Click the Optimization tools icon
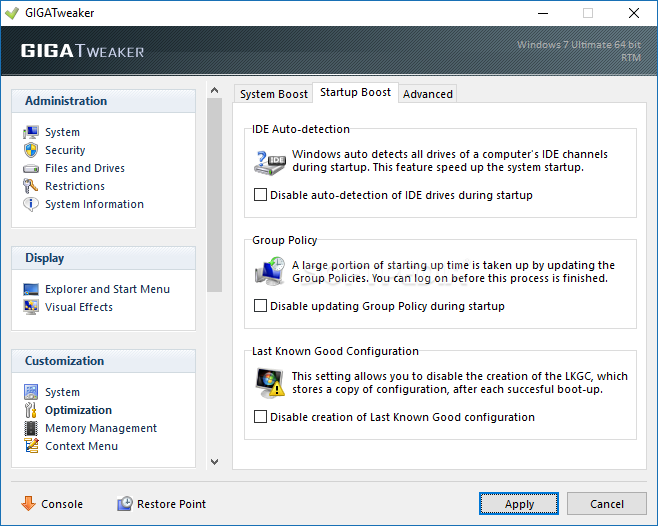 31,410
